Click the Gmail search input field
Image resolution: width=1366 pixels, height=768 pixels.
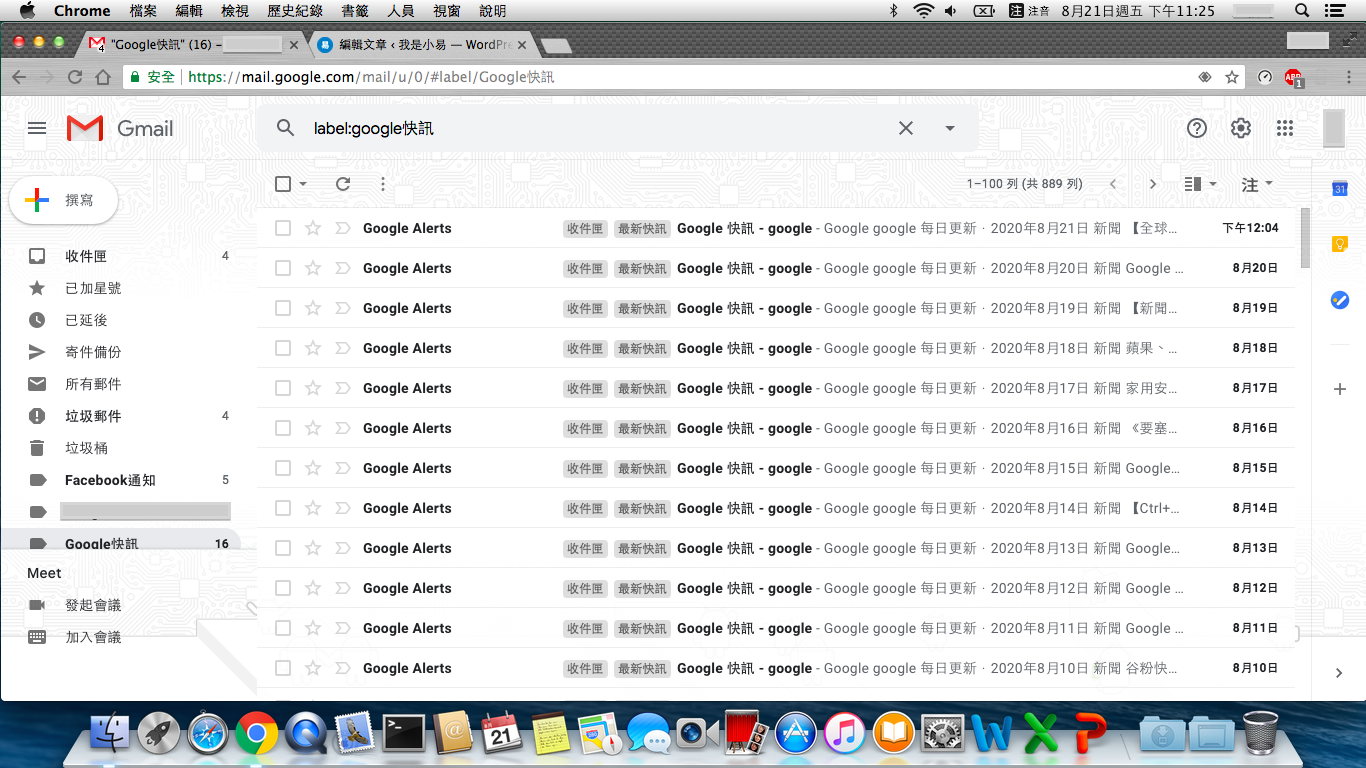click(x=600, y=128)
